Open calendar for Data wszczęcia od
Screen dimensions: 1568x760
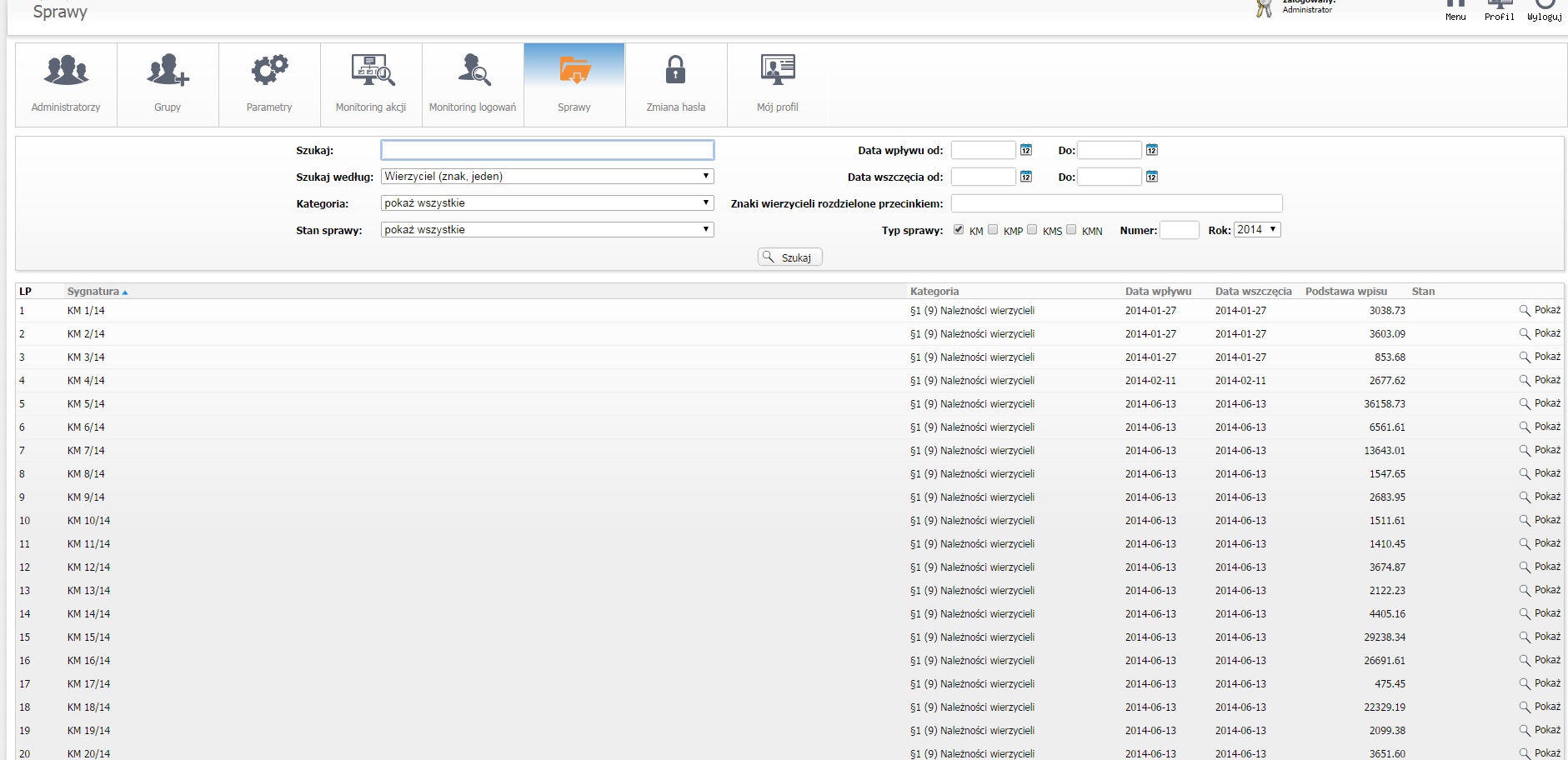pos(1026,177)
